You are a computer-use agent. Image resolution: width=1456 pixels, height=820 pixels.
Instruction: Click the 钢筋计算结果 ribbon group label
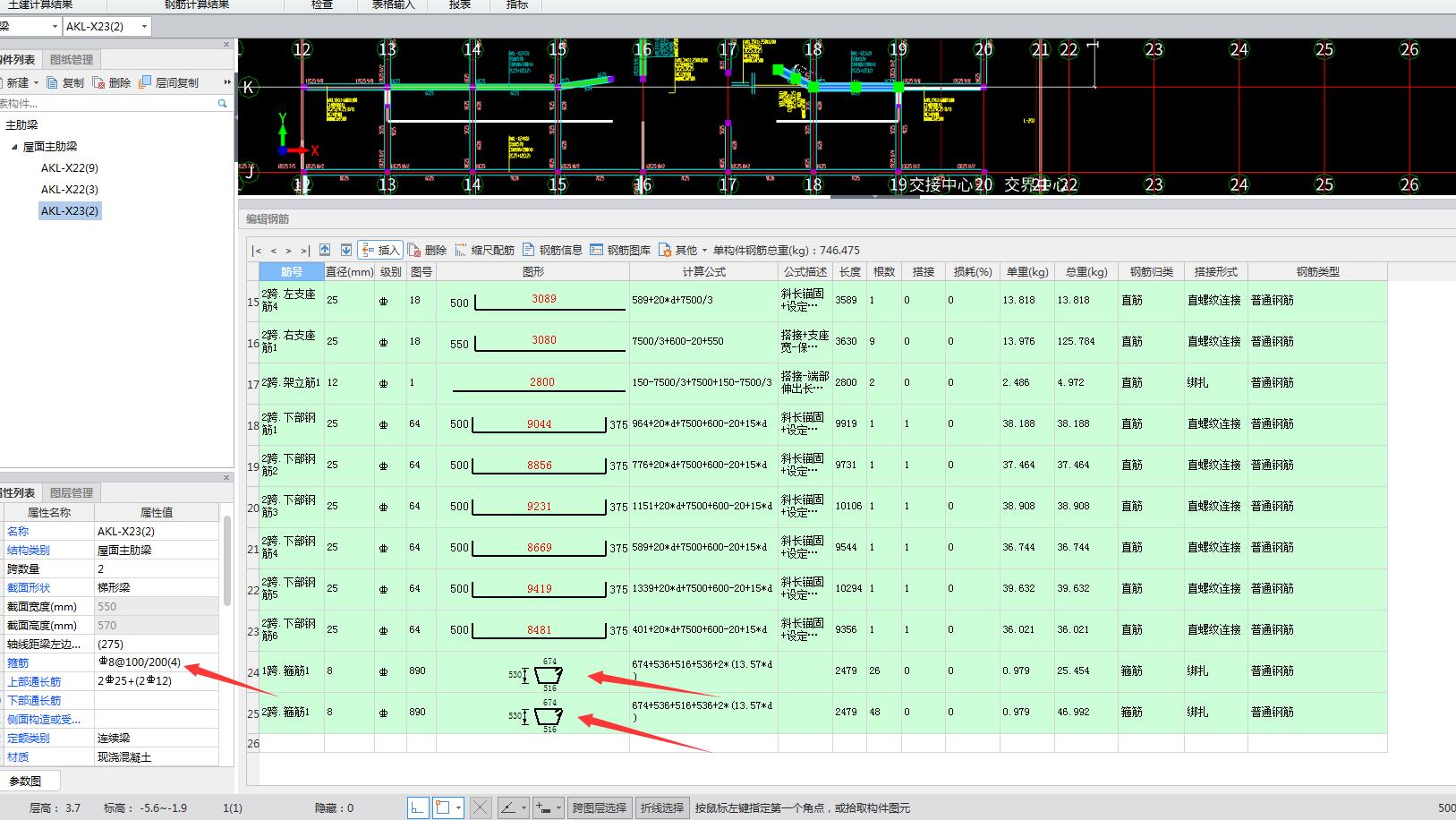(x=197, y=4)
